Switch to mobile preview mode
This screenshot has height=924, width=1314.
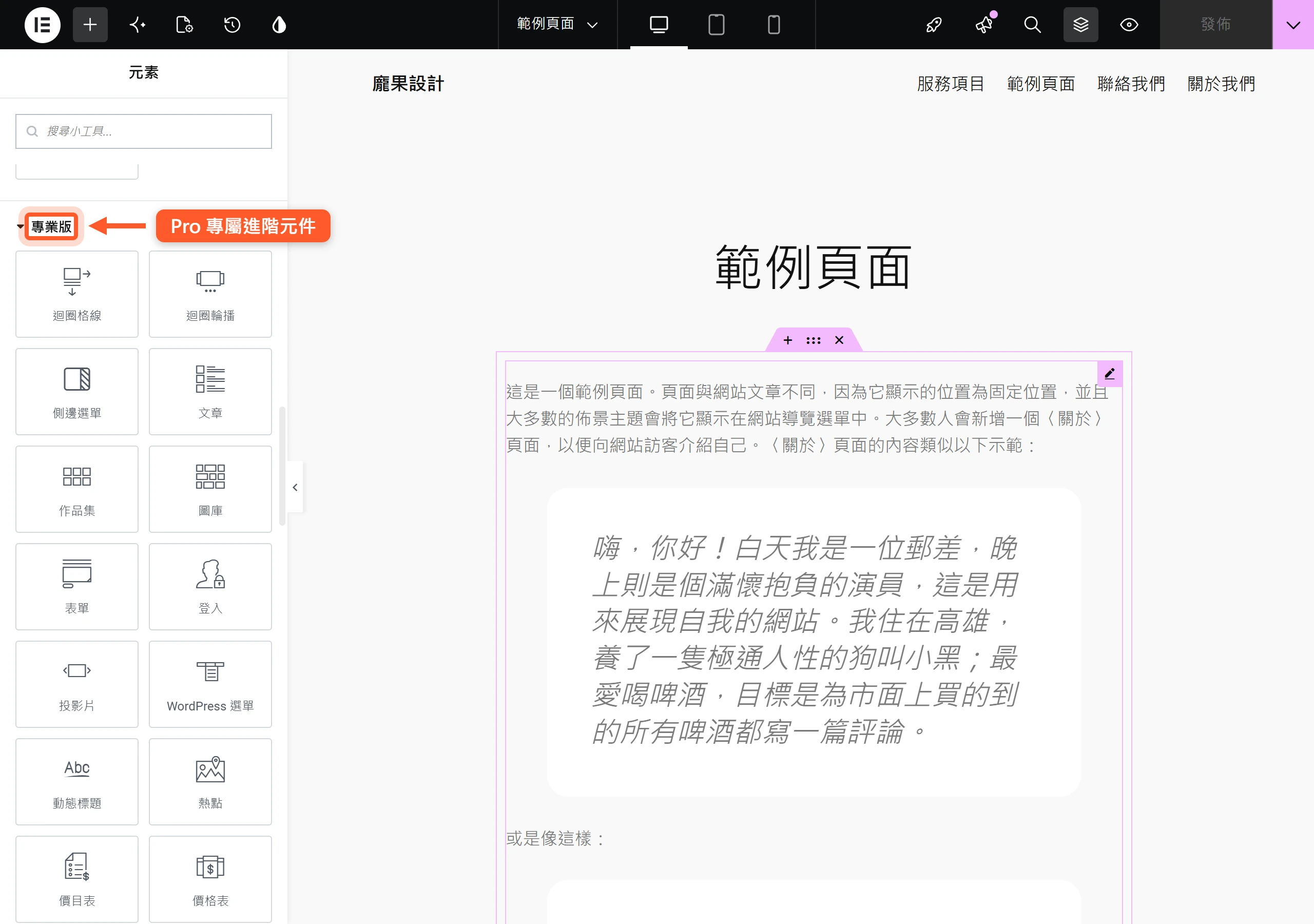[x=774, y=25]
